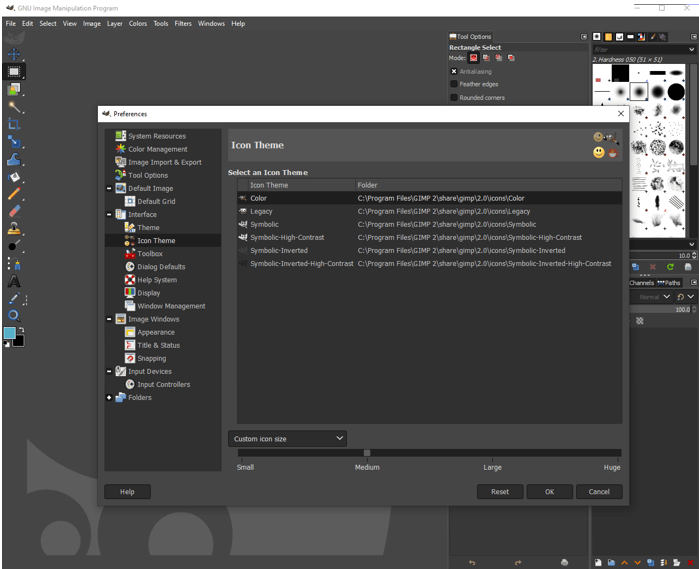
Task: Enable Feather edges checkbox
Action: [454, 84]
